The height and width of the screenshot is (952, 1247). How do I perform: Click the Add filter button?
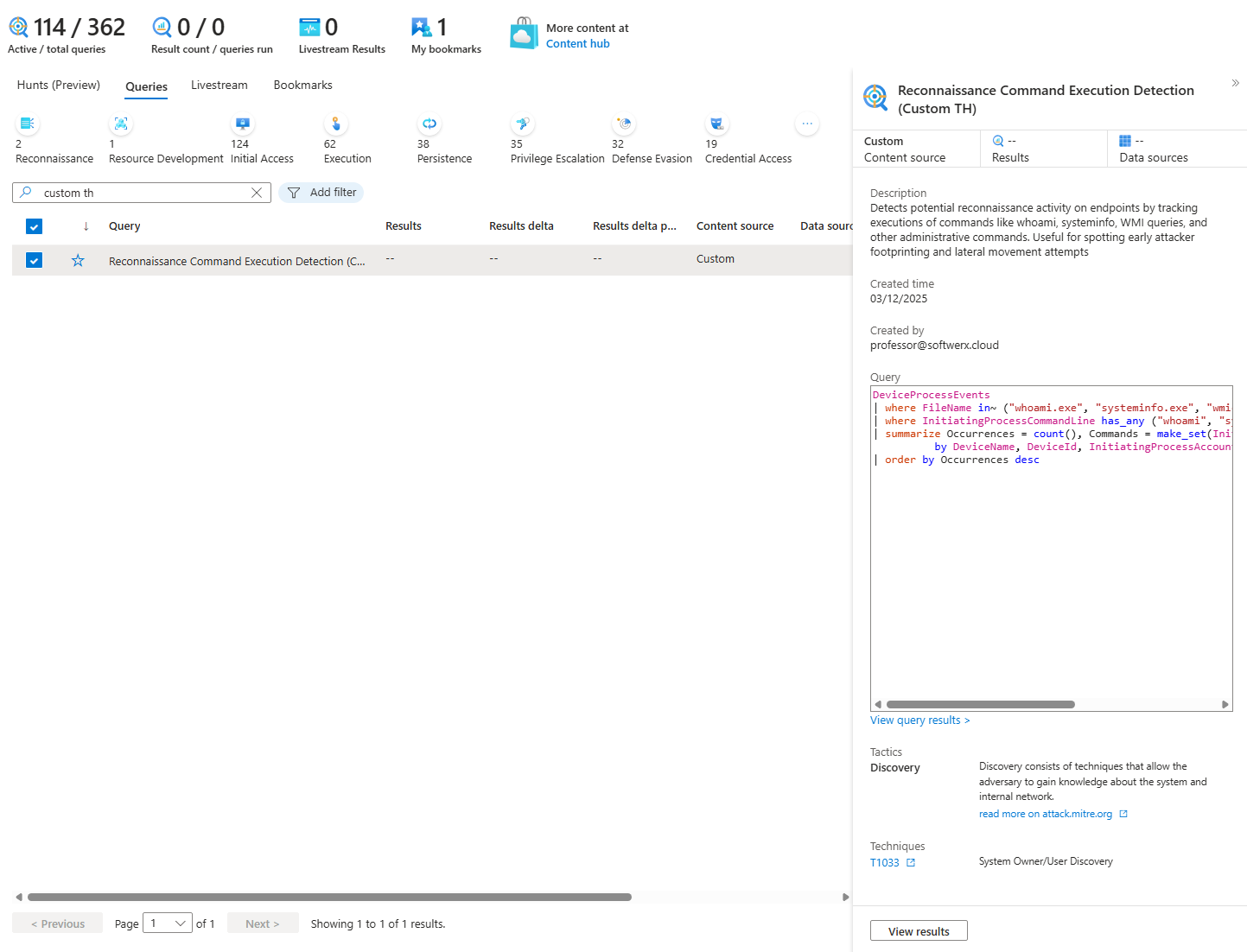[x=321, y=193]
